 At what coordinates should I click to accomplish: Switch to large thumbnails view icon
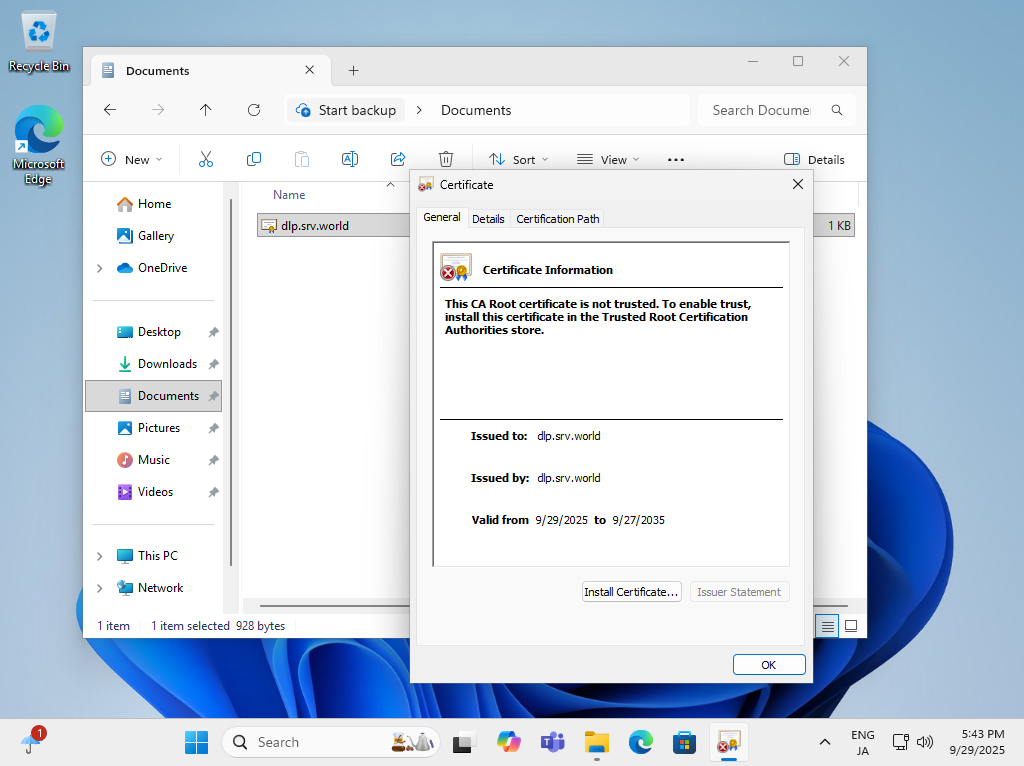click(x=851, y=626)
